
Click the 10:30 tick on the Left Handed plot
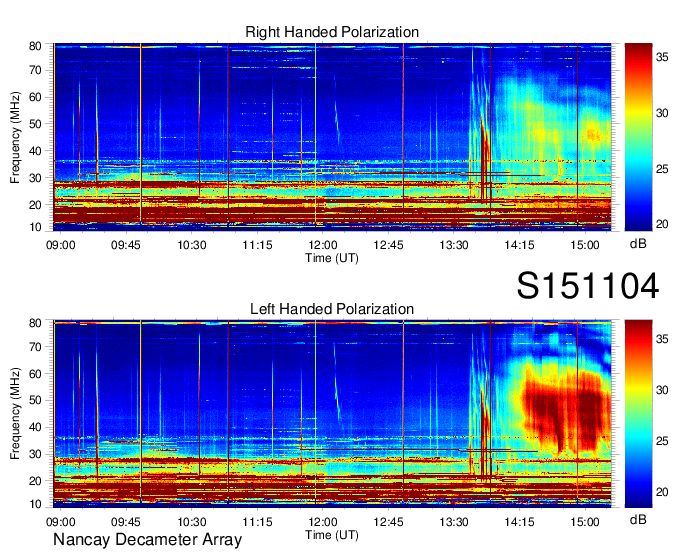(192, 522)
